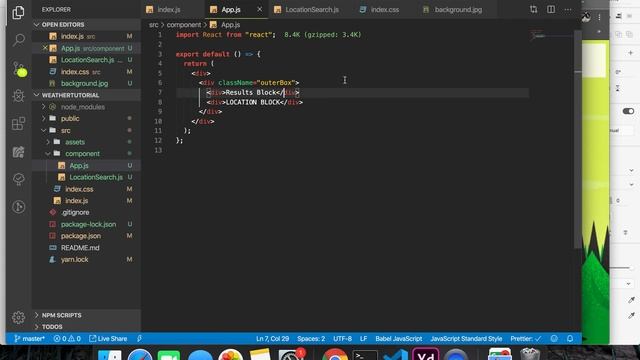Open Chrome from the Dock
This screenshot has width=640, height=360.
(x=335, y=355)
